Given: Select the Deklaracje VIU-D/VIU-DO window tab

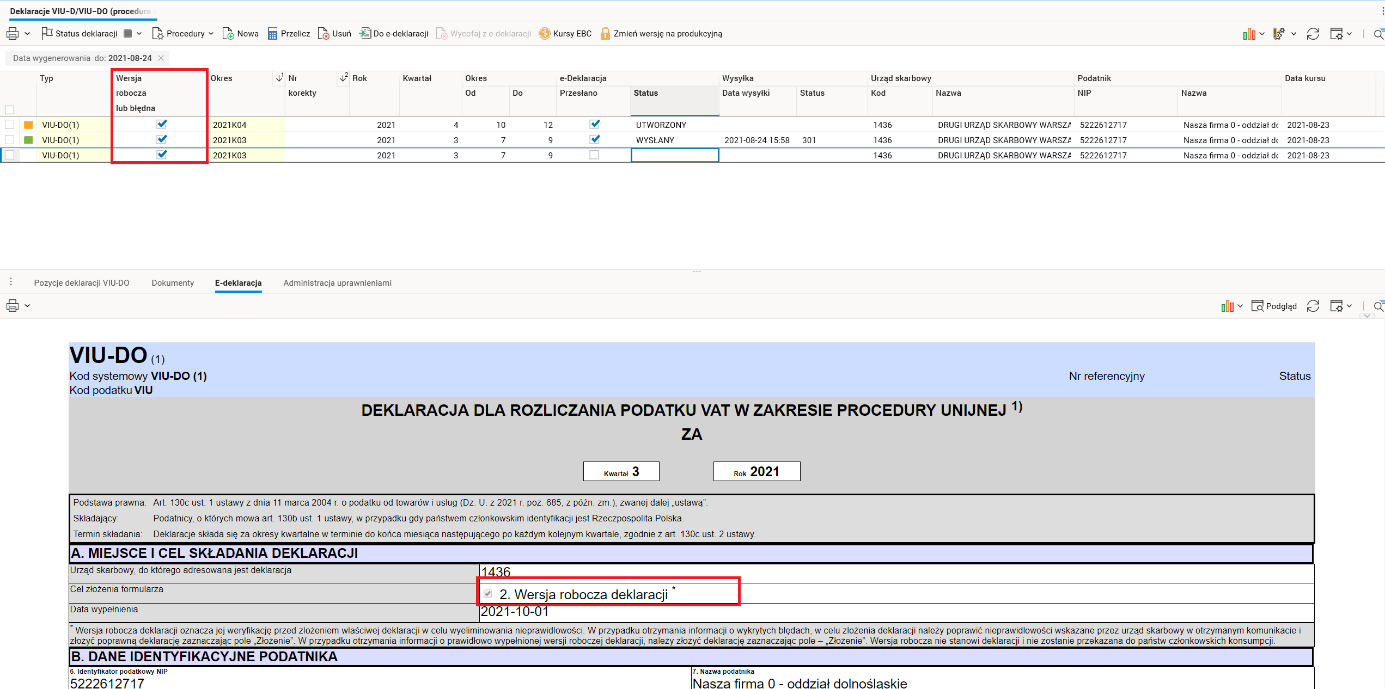Looking at the screenshot, I should point(83,10).
